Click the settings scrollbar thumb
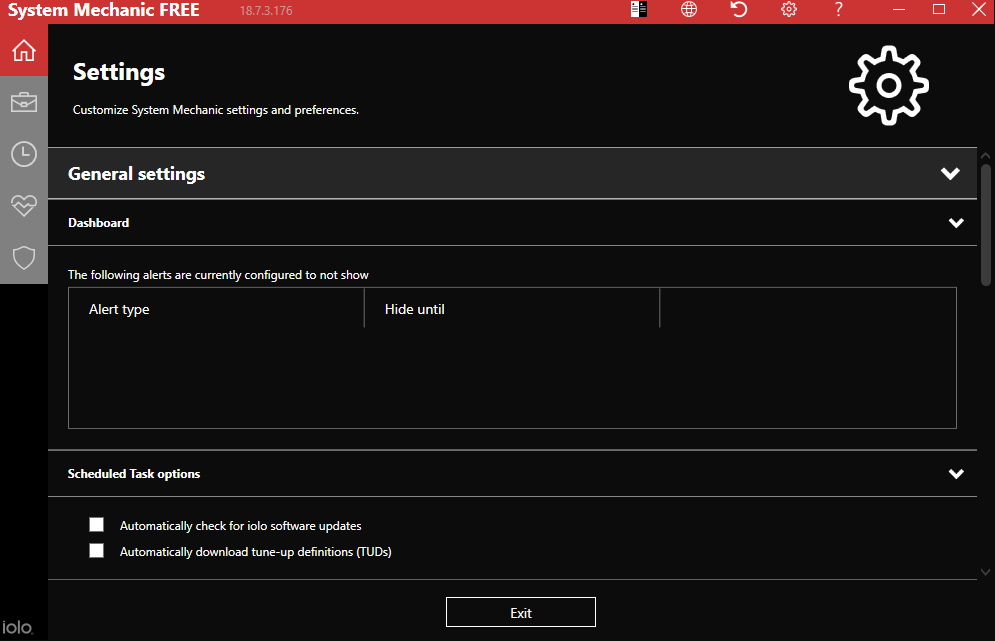995x641 pixels. click(985, 225)
